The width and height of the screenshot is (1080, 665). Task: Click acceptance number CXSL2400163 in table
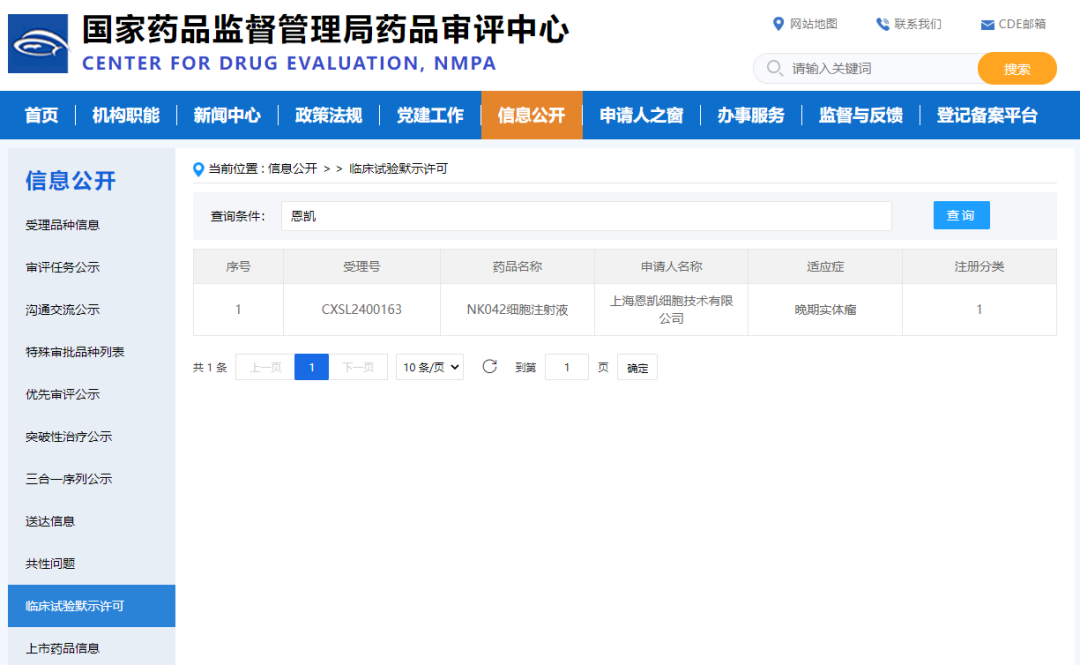point(362,309)
